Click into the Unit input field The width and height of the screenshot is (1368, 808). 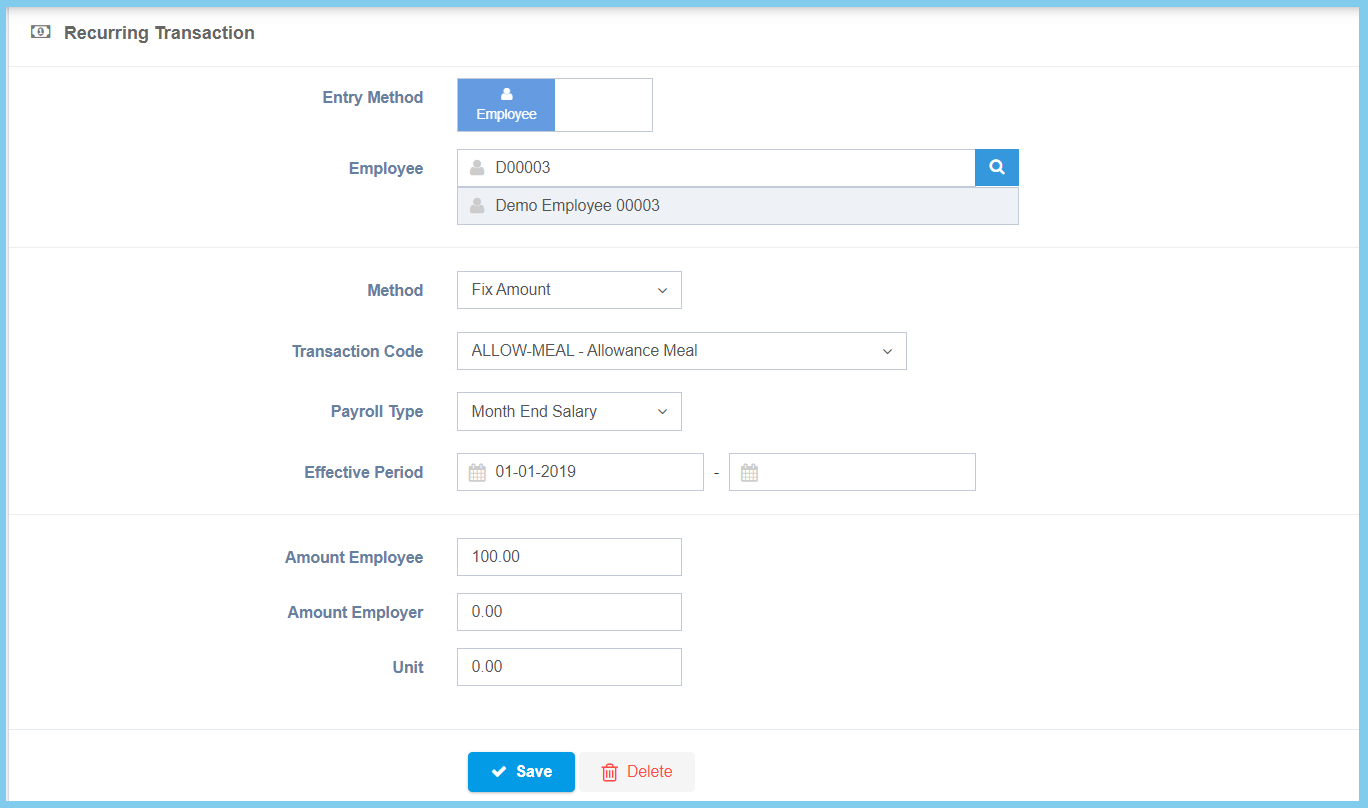pyautogui.click(x=568, y=667)
